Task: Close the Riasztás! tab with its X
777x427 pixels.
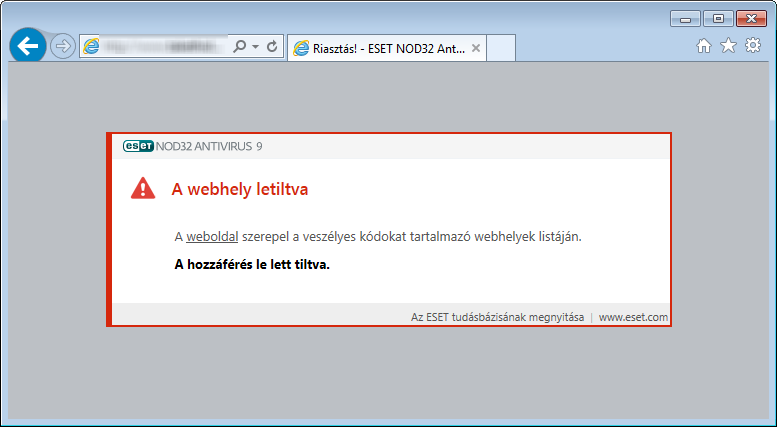Action: [475, 48]
